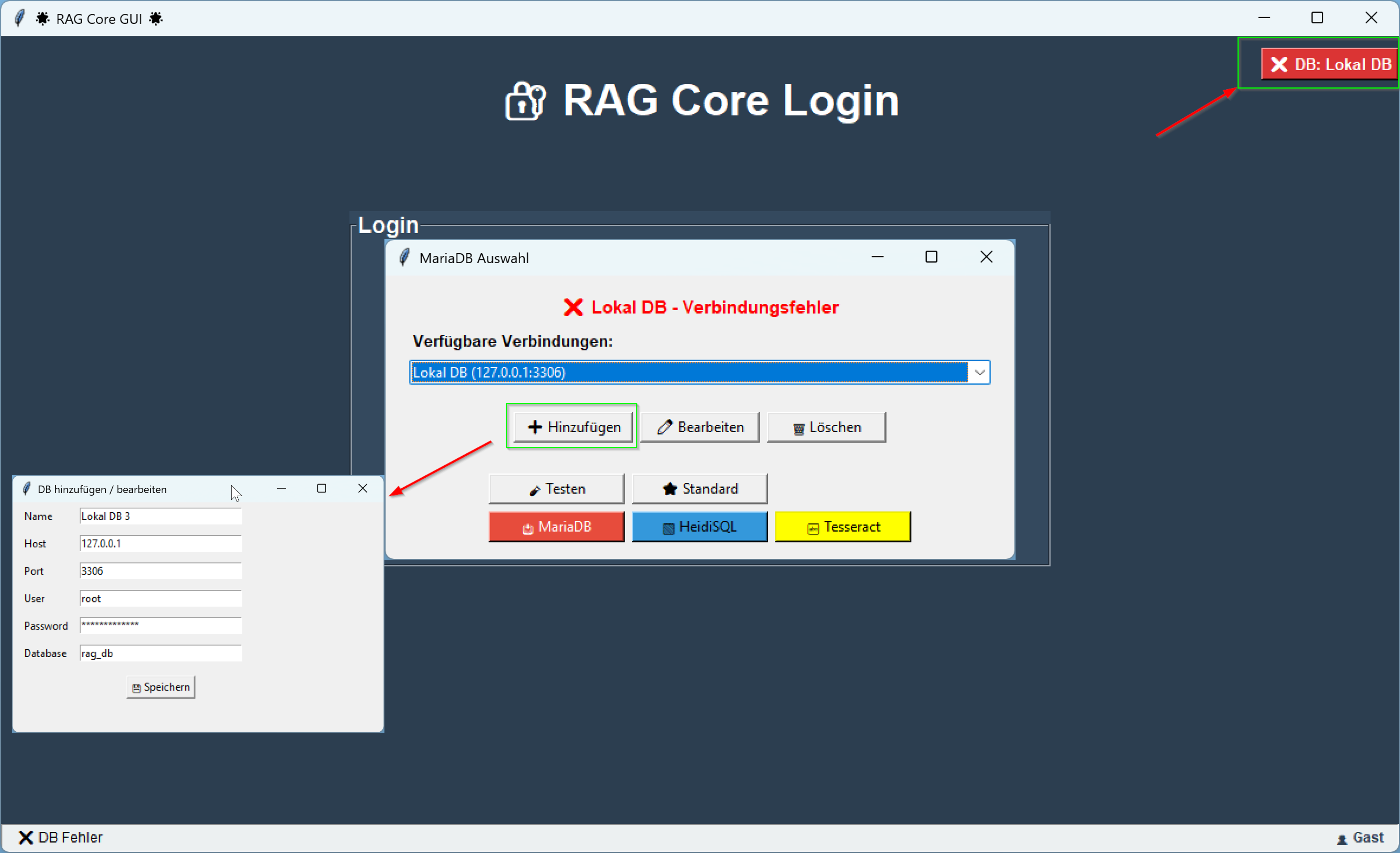Open HeidiSQL with the blue button
The width and height of the screenshot is (1400, 853).
[699, 527]
